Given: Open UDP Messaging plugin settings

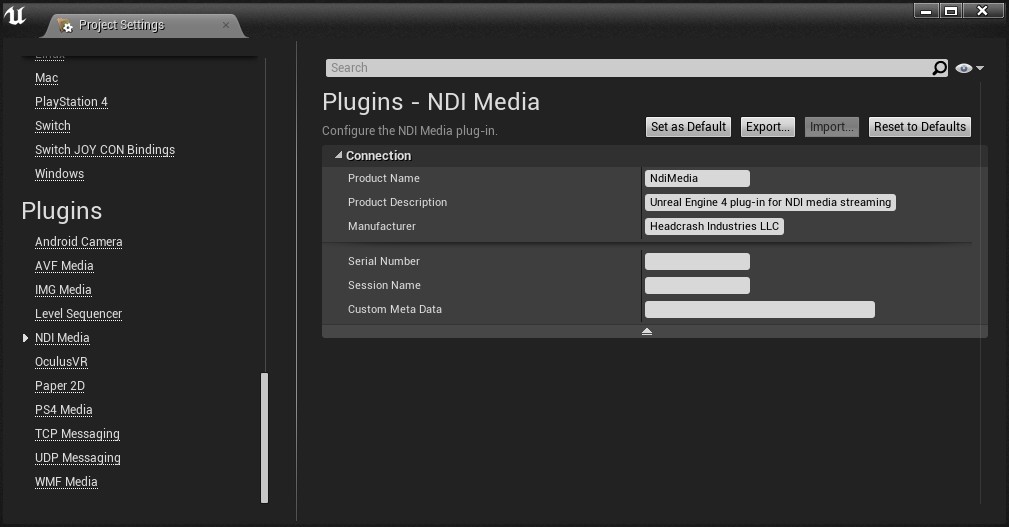Looking at the screenshot, I should click(78, 458).
